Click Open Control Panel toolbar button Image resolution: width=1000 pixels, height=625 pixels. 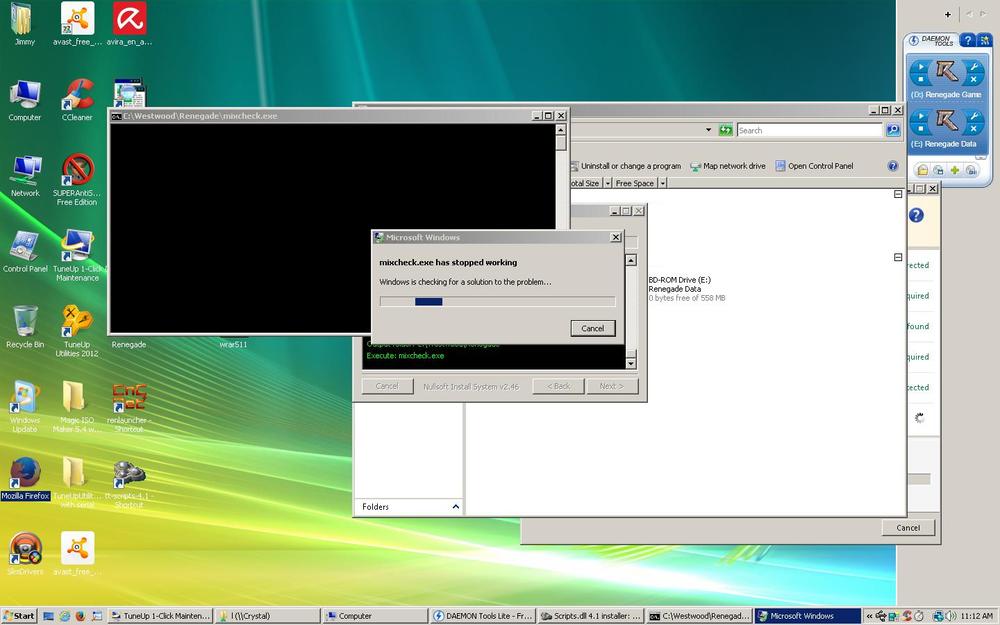tap(814, 166)
